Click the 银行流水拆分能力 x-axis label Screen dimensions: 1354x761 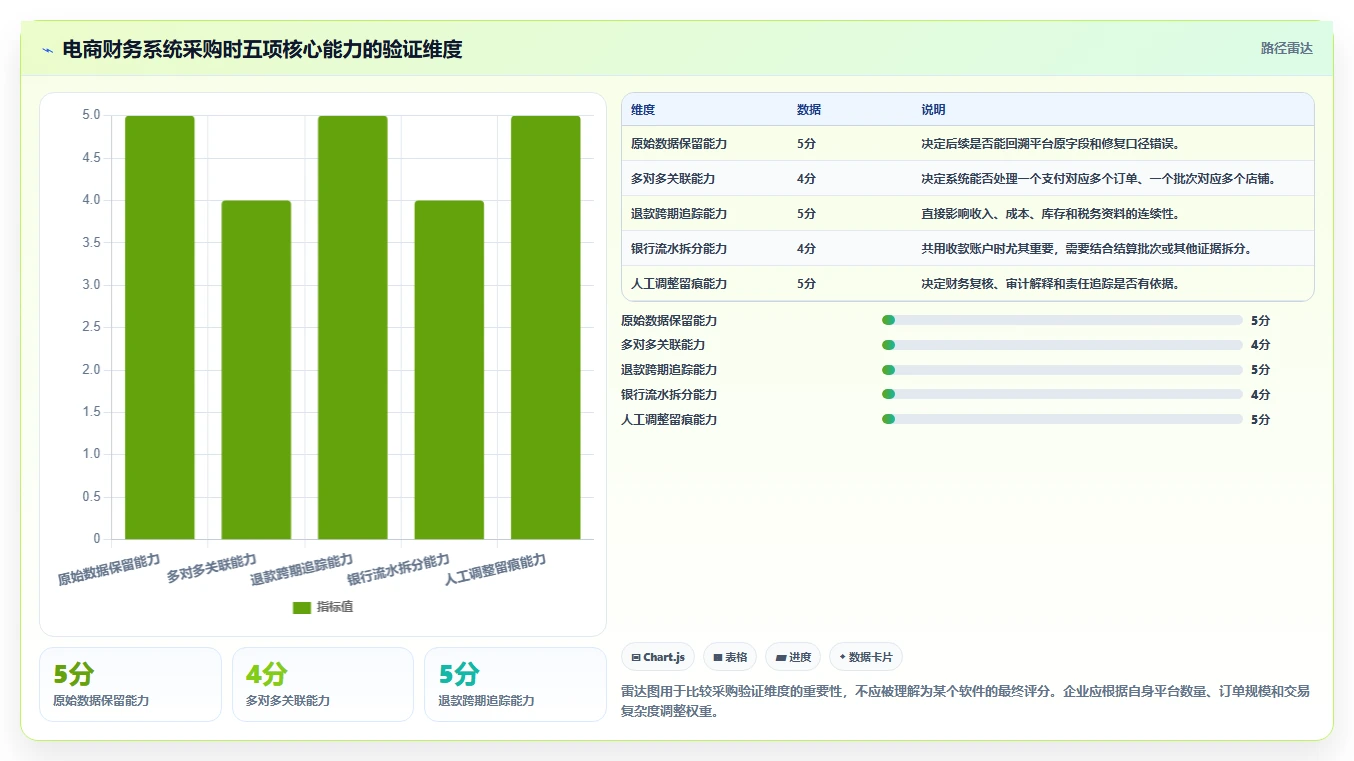(398, 569)
